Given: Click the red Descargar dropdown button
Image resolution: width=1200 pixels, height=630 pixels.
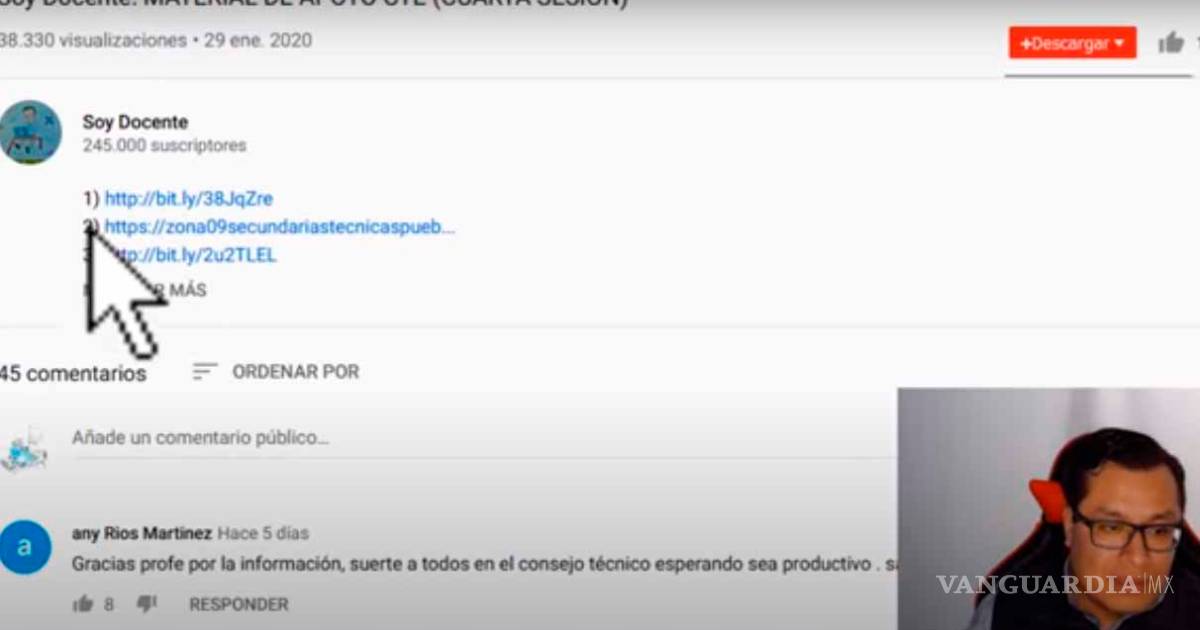Looking at the screenshot, I should pyautogui.click(x=1072, y=43).
